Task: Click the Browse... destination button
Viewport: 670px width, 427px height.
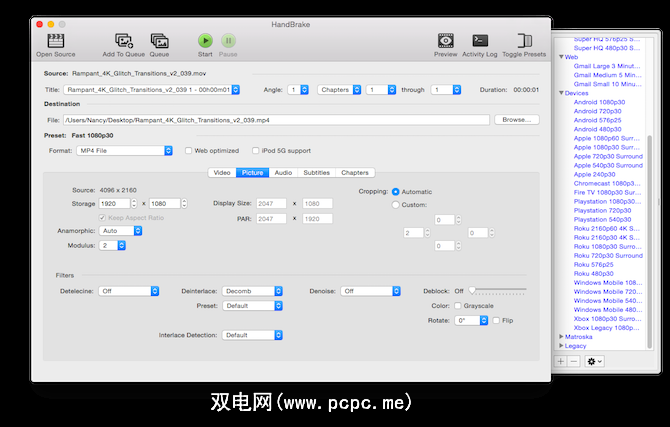Action: click(x=515, y=119)
